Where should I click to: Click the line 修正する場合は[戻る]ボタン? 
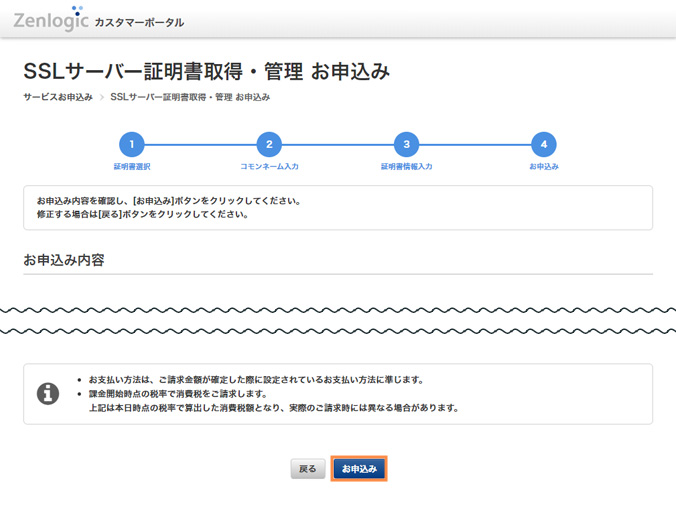coord(142,214)
